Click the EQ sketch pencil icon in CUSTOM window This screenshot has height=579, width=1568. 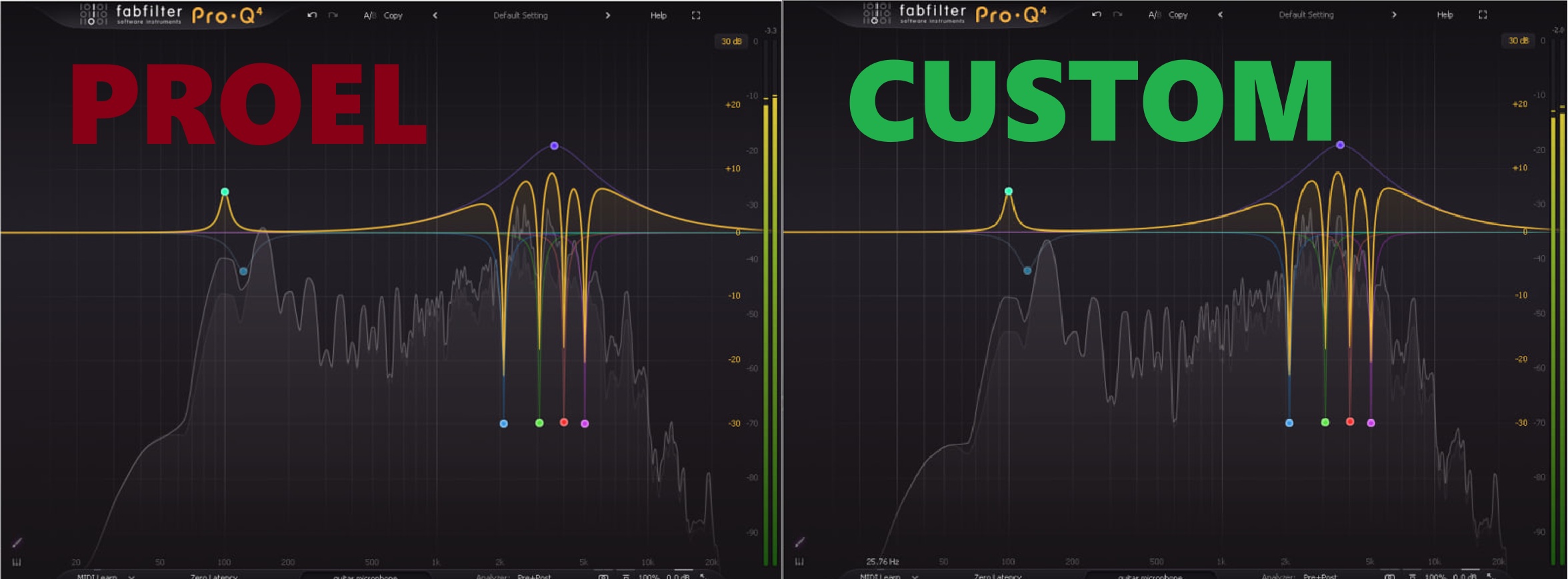800,542
